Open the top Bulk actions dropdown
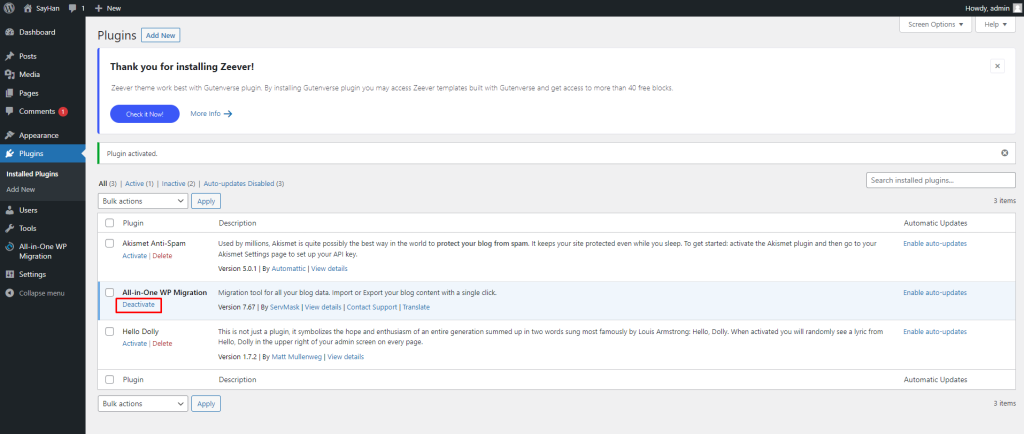The width and height of the screenshot is (1024, 434). click(x=143, y=201)
